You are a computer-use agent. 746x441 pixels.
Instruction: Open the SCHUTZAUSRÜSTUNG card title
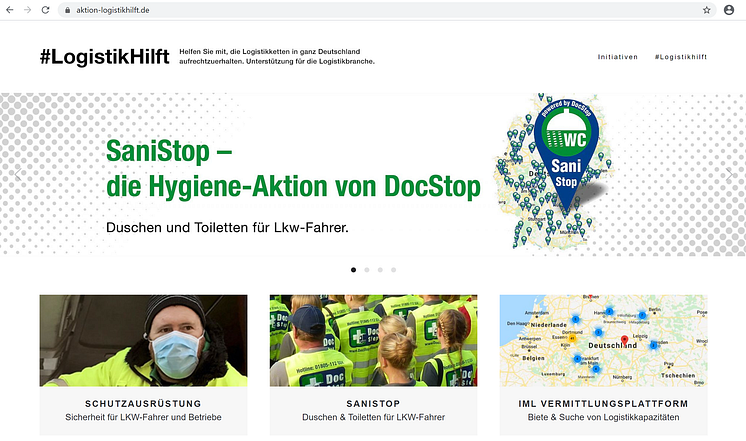coord(143,403)
